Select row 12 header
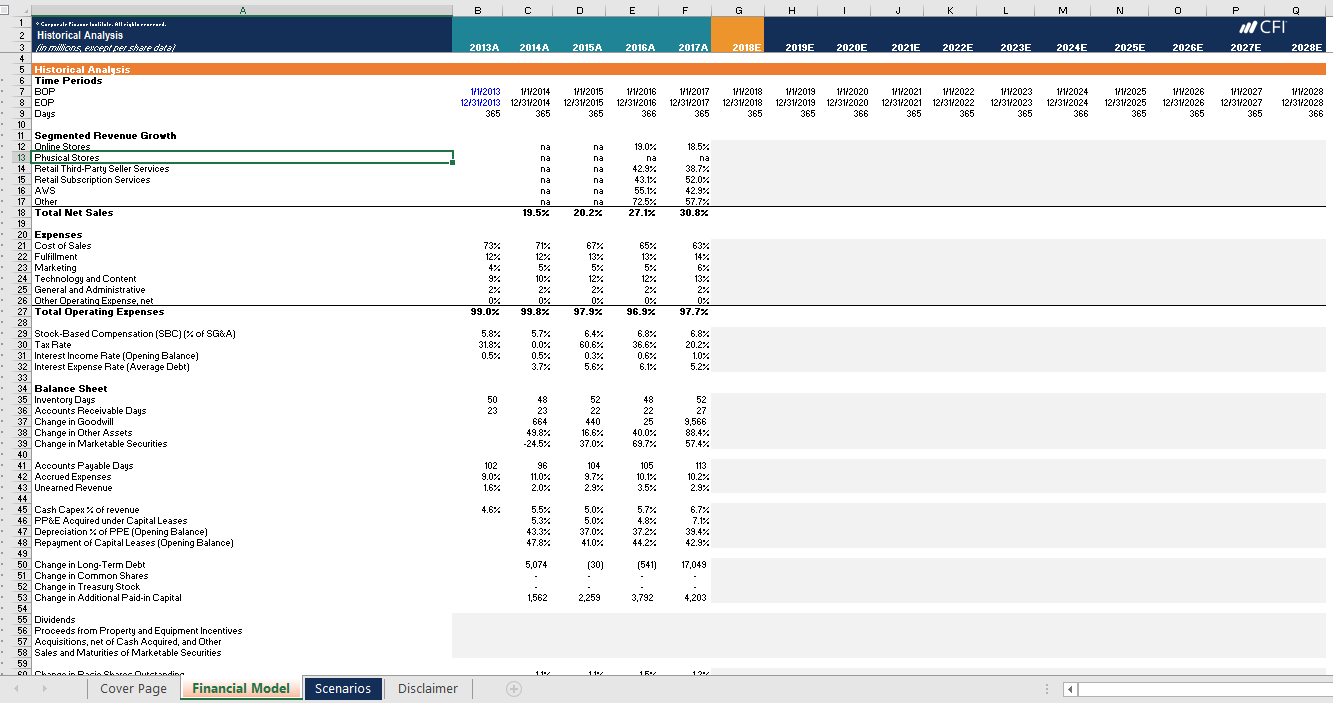 tap(20, 146)
